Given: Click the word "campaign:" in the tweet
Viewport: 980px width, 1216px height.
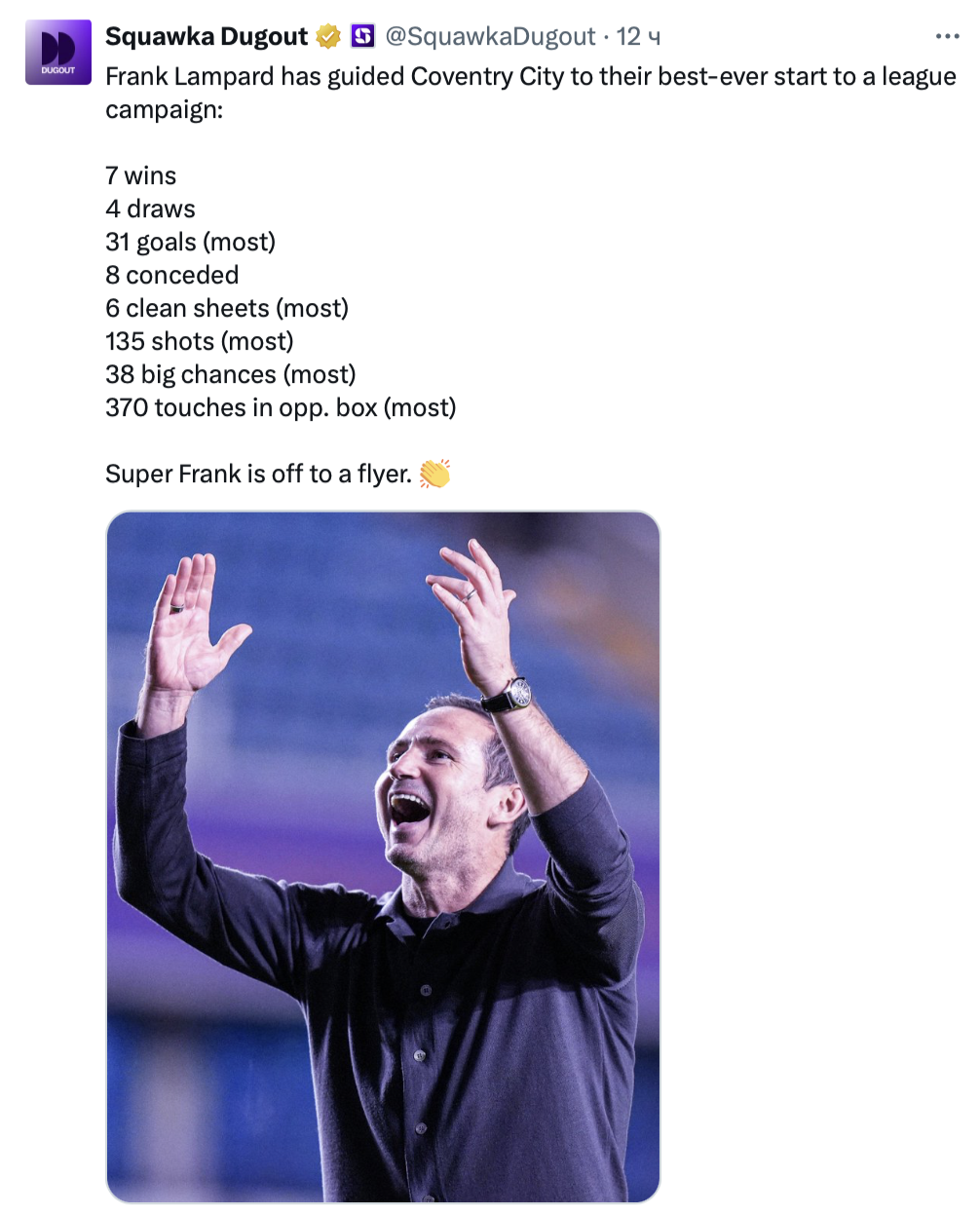Looking at the screenshot, I should coord(164,109).
